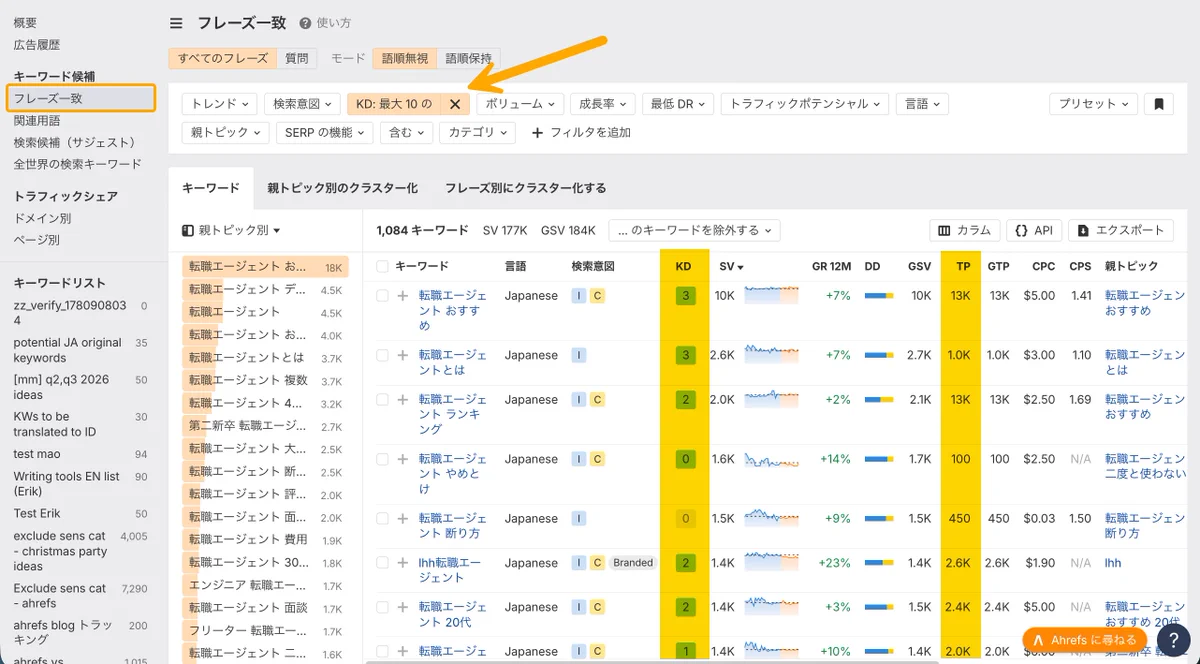Open the 検索意図 filter dropdown
Image resolution: width=1200 pixels, height=664 pixels.
pyautogui.click(x=302, y=104)
